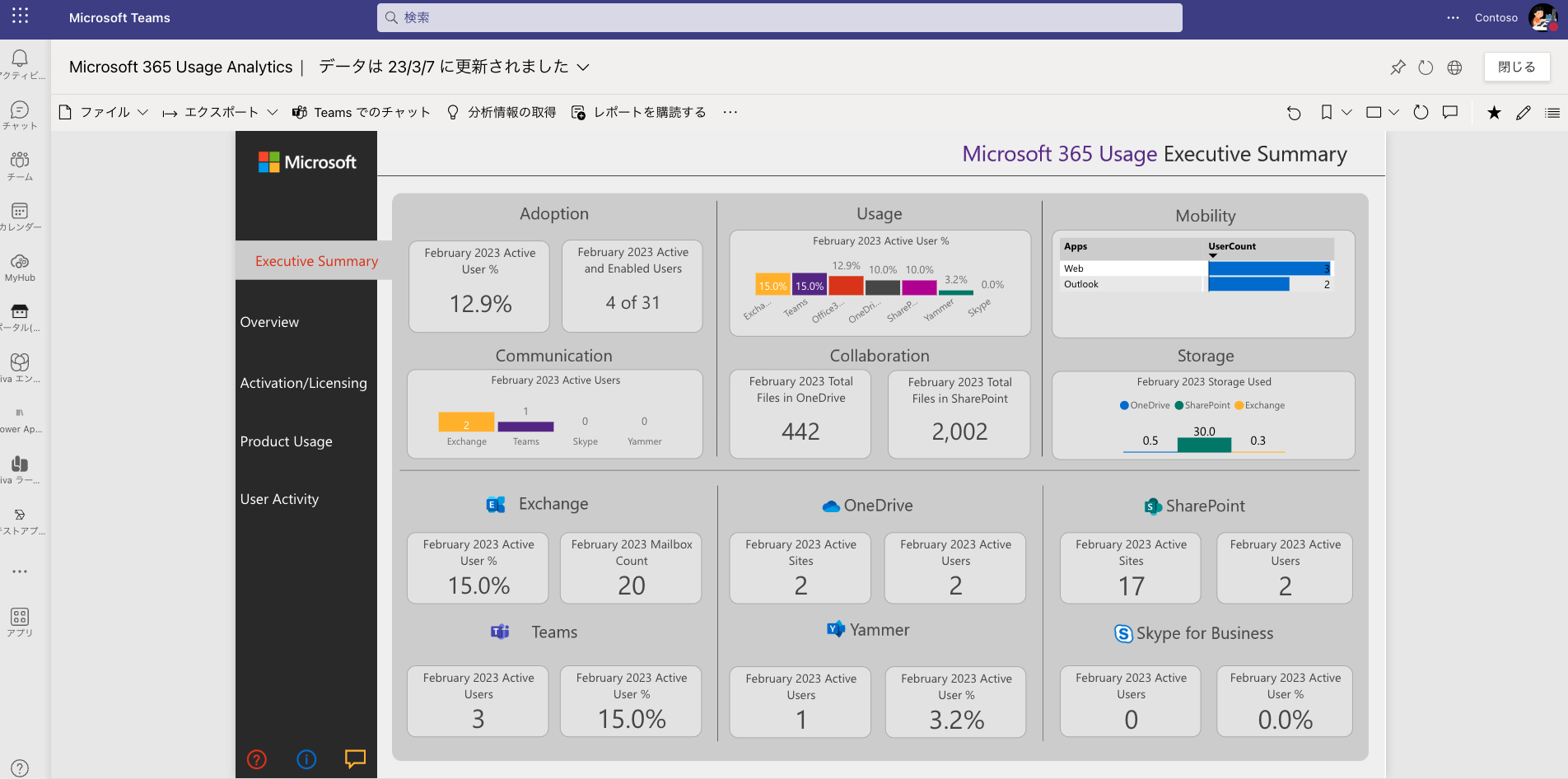The height and width of the screenshot is (779, 1568).
Task: Click the 検索 search field
Action: coord(779,17)
